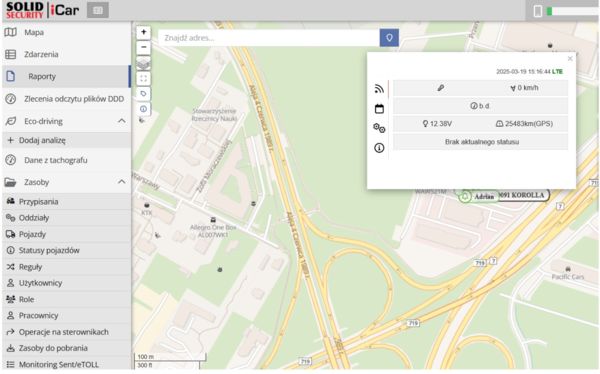Viewport: 600px width, 374px height.
Task: Toggle the sidebar with header menu button
Action: tap(98, 10)
